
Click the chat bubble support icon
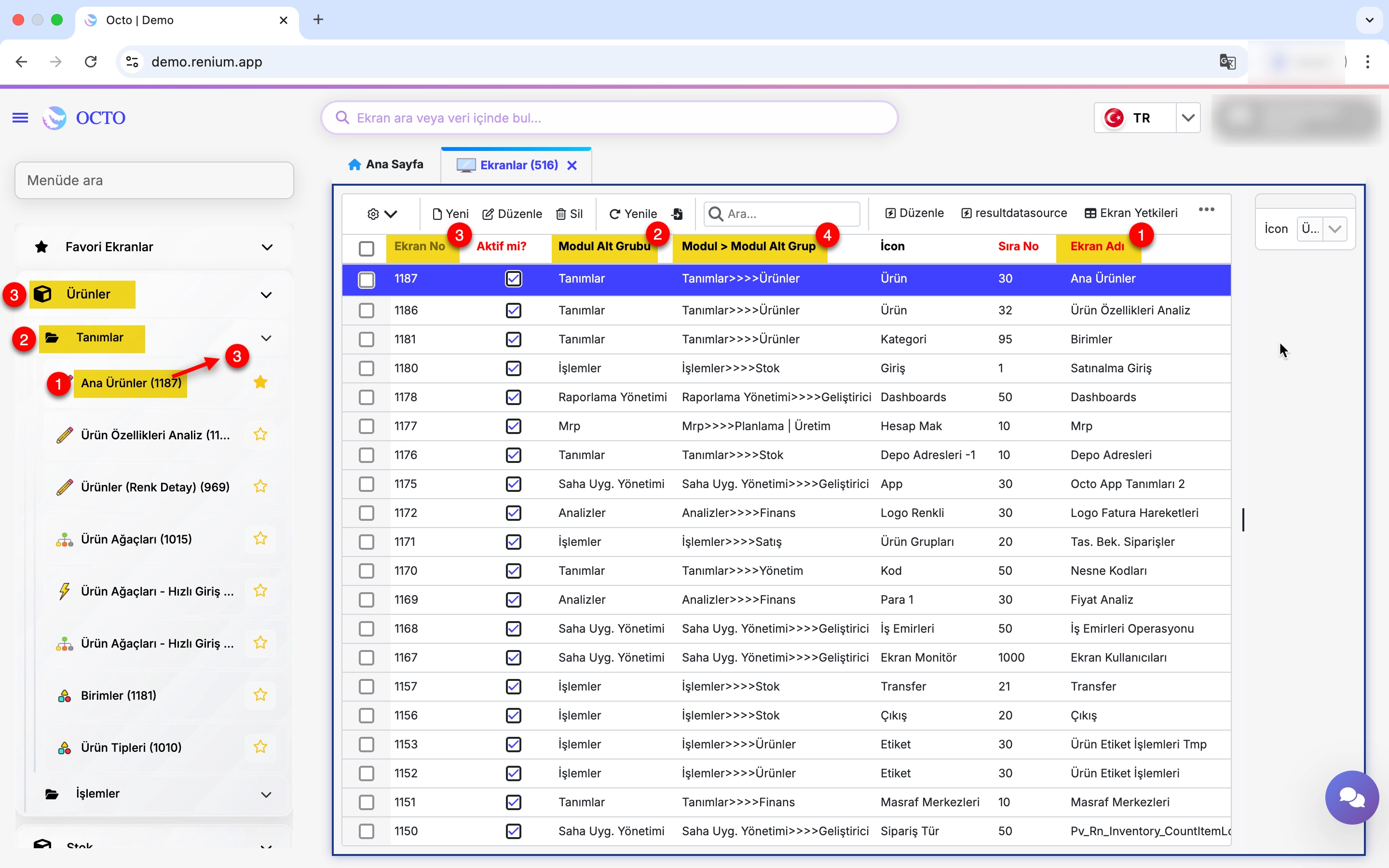1352,797
